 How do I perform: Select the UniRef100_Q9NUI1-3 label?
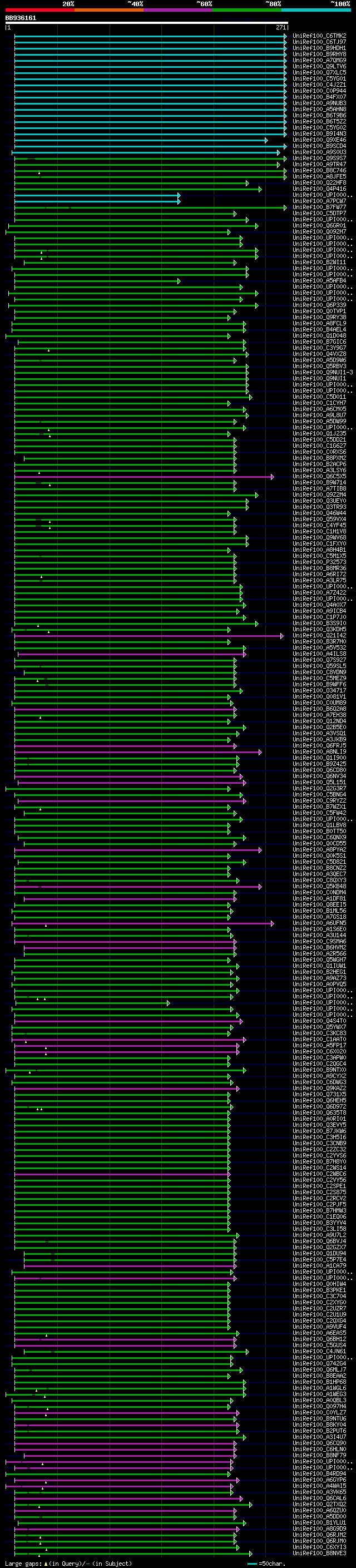click(x=323, y=373)
